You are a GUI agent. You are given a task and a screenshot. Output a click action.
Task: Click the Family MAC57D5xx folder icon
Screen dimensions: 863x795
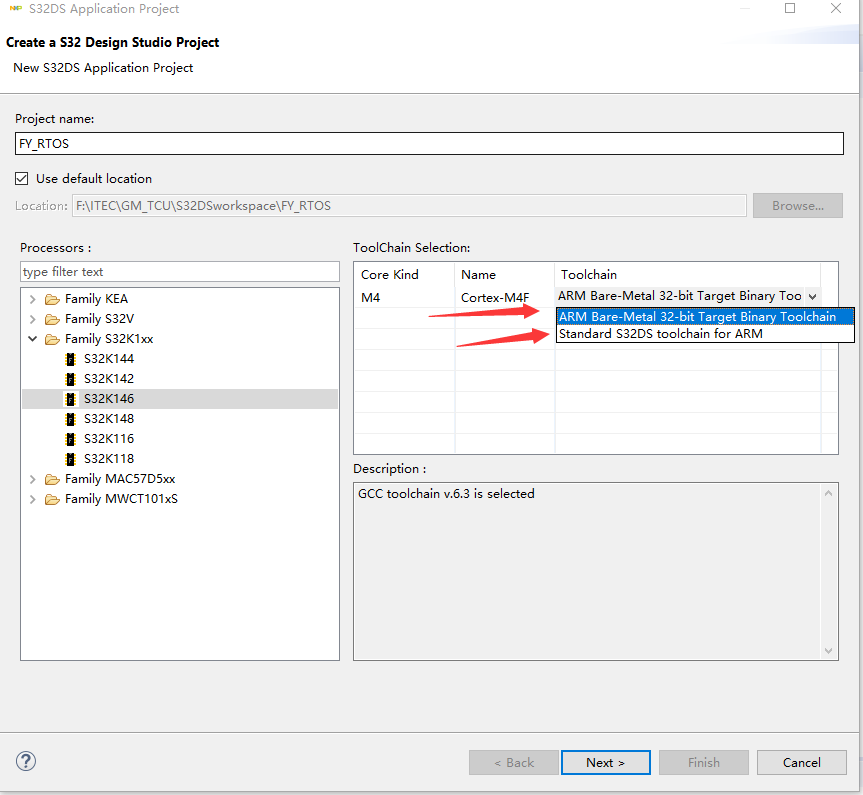pyautogui.click(x=52, y=480)
